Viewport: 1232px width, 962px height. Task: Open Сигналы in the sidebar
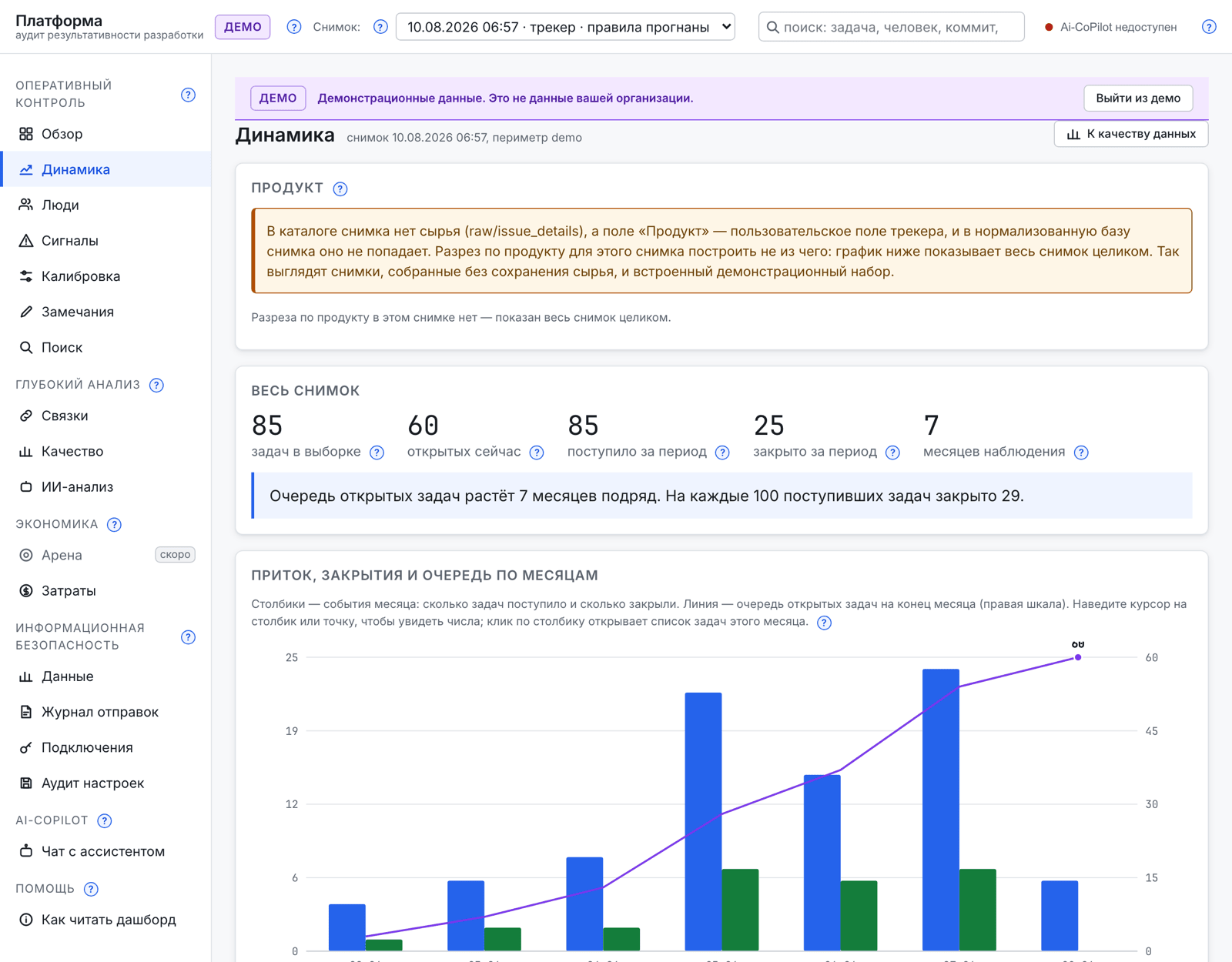point(105,240)
